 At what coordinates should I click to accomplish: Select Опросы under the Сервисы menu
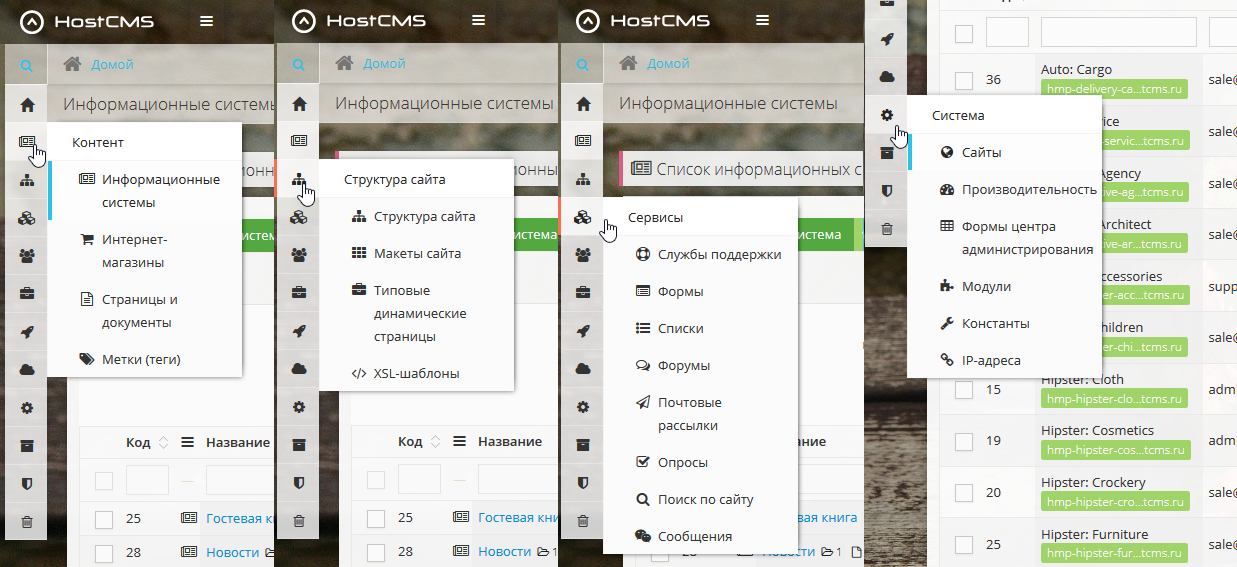[682, 463]
